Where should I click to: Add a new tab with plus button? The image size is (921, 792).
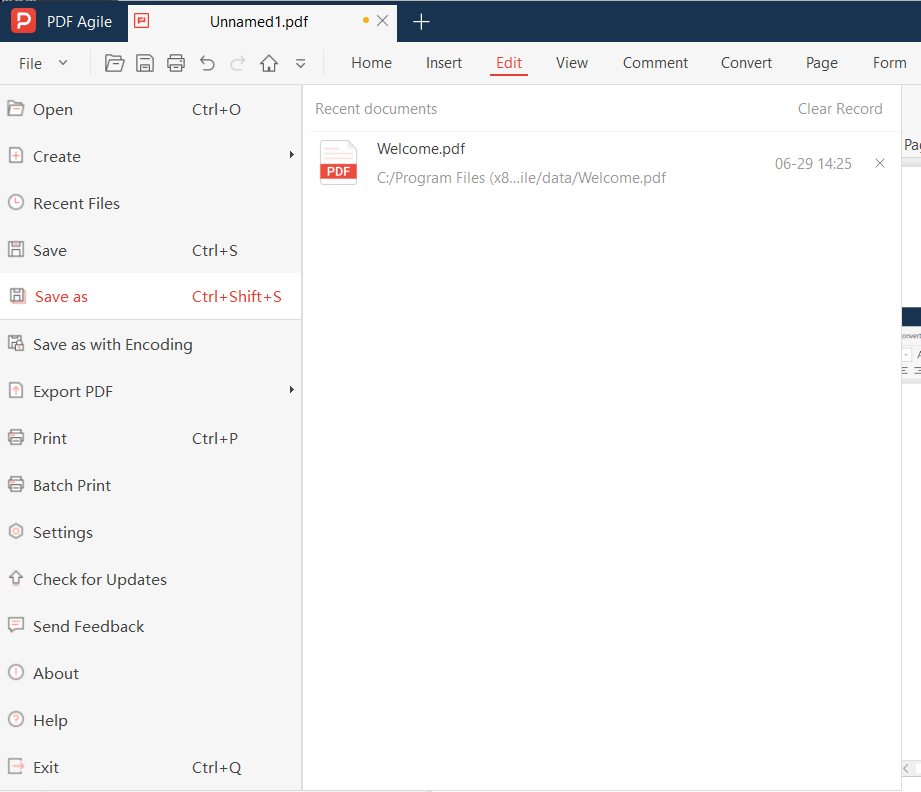coord(421,22)
